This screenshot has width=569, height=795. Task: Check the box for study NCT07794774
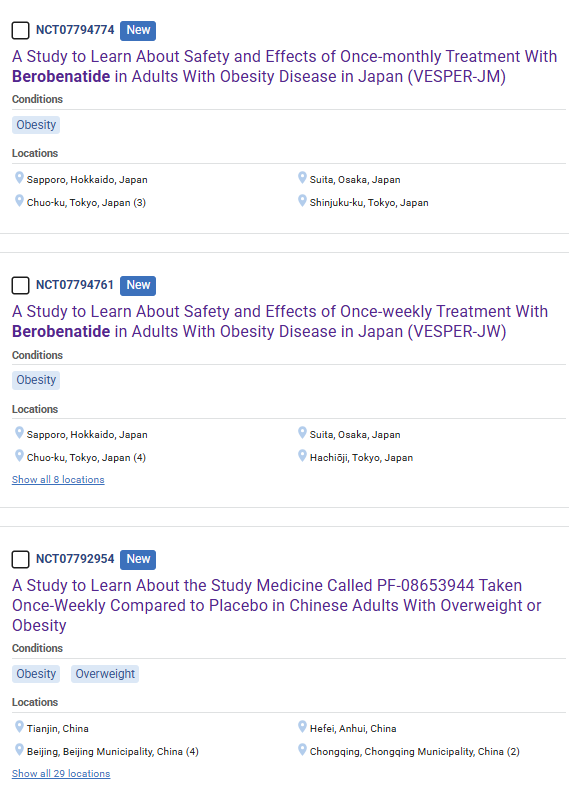click(20, 30)
